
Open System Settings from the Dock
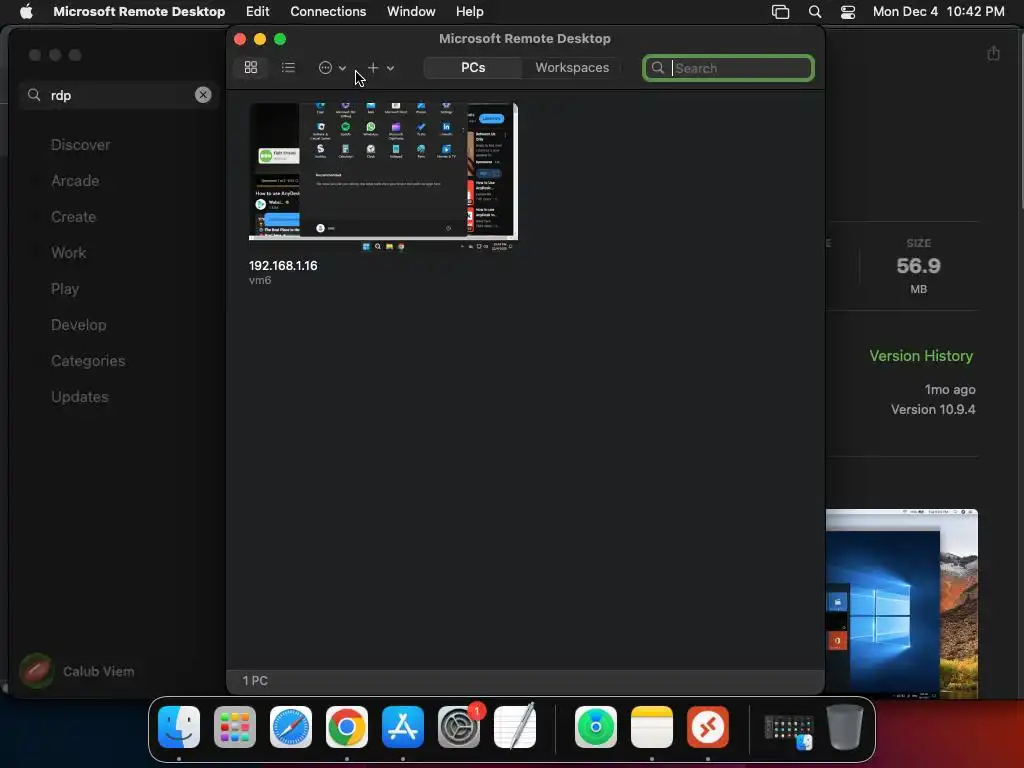click(459, 727)
